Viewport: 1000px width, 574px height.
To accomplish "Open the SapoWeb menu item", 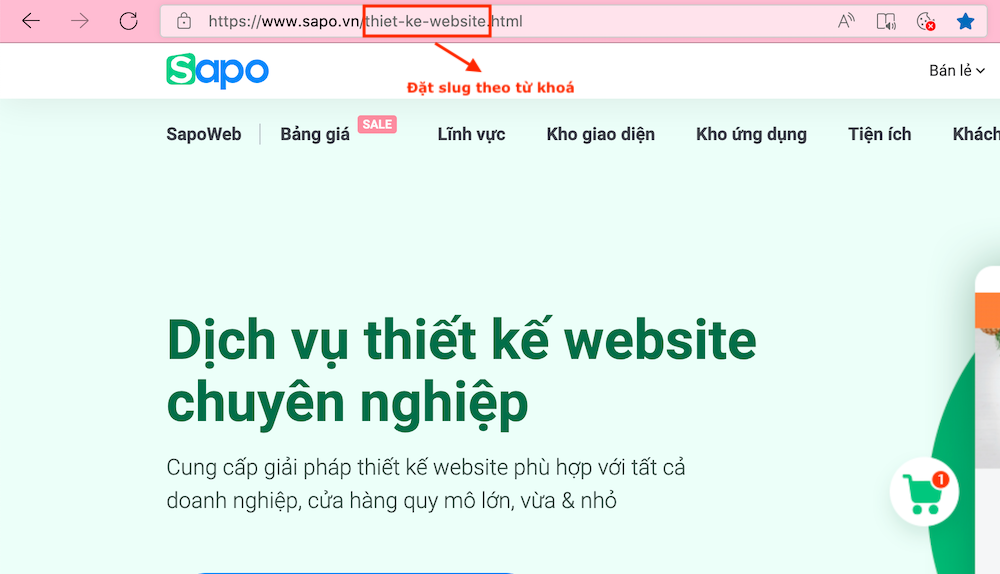I will pyautogui.click(x=204, y=134).
